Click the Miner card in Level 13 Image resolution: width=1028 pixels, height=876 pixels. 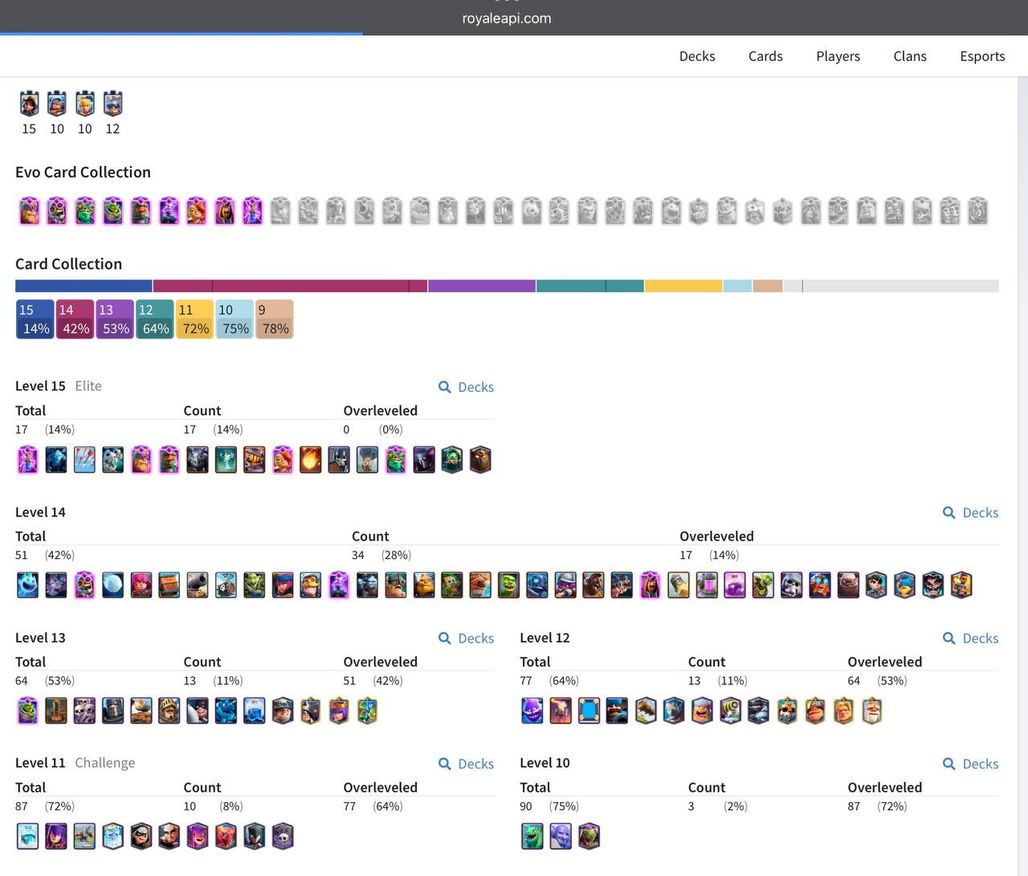click(x=283, y=711)
